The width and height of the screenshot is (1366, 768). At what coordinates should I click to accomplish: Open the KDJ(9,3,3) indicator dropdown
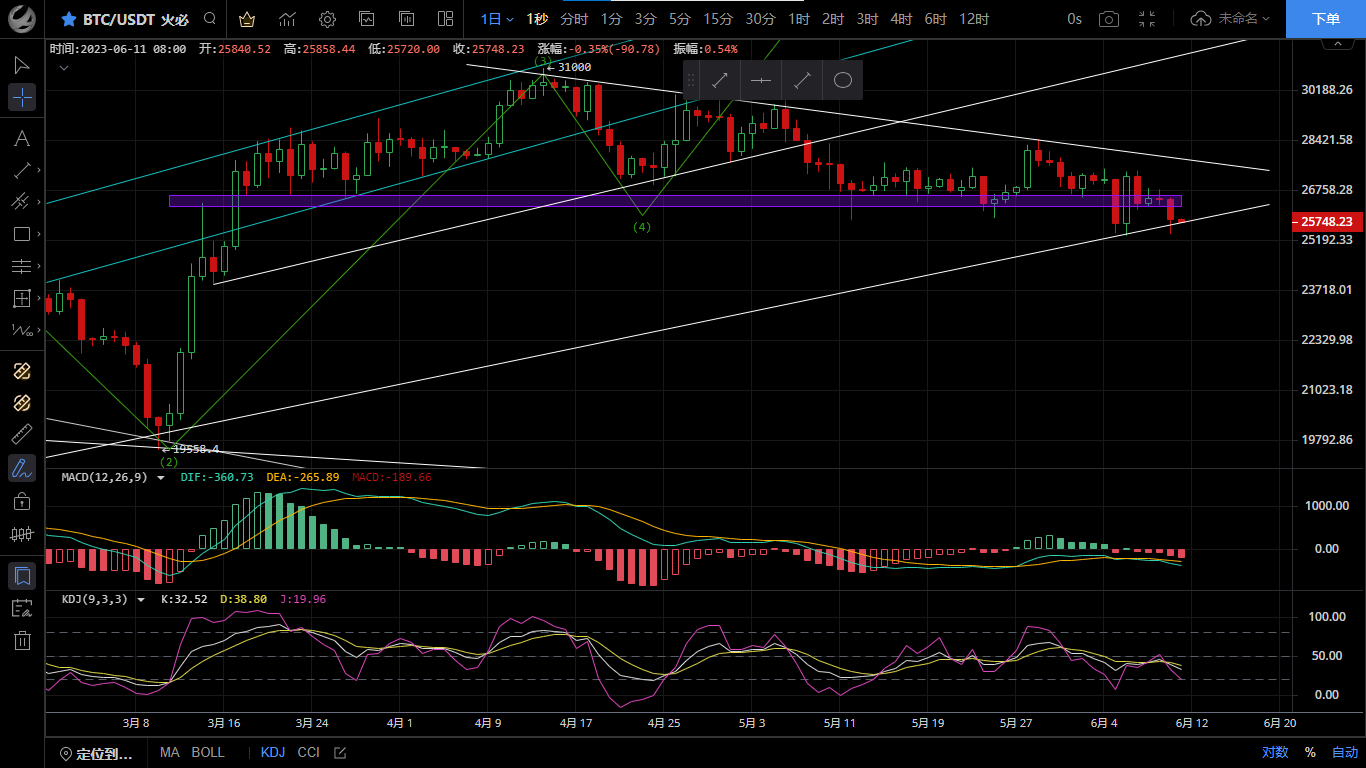tap(140, 599)
